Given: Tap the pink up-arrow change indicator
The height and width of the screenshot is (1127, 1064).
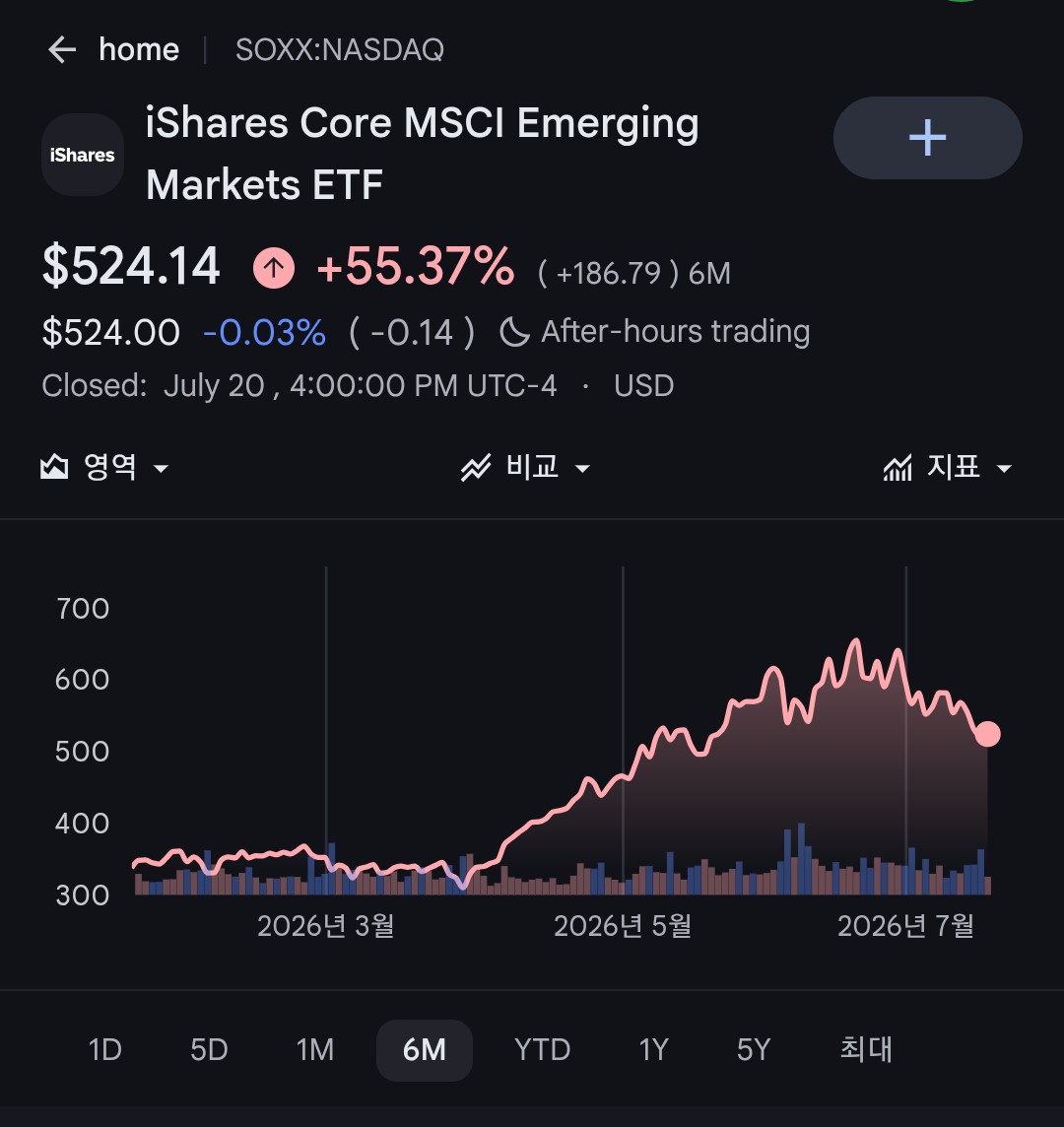Looking at the screenshot, I should pyautogui.click(x=273, y=267).
